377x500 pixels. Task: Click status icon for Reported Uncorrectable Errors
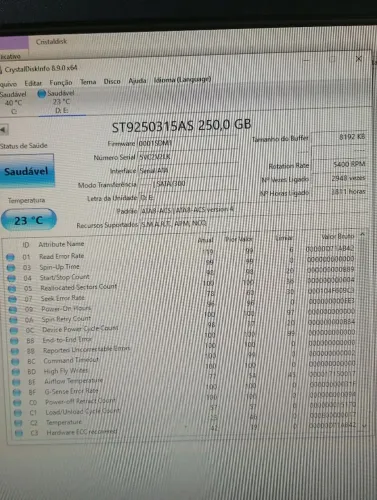coord(15,351)
